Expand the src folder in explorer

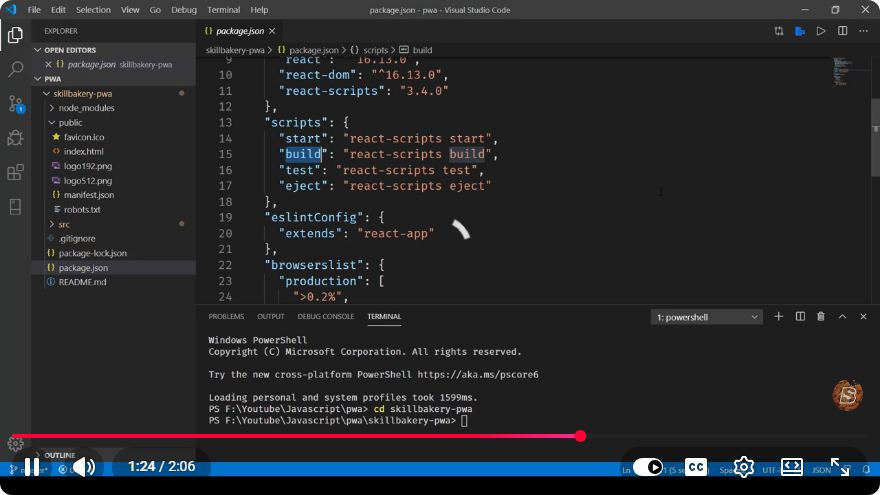coord(64,224)
